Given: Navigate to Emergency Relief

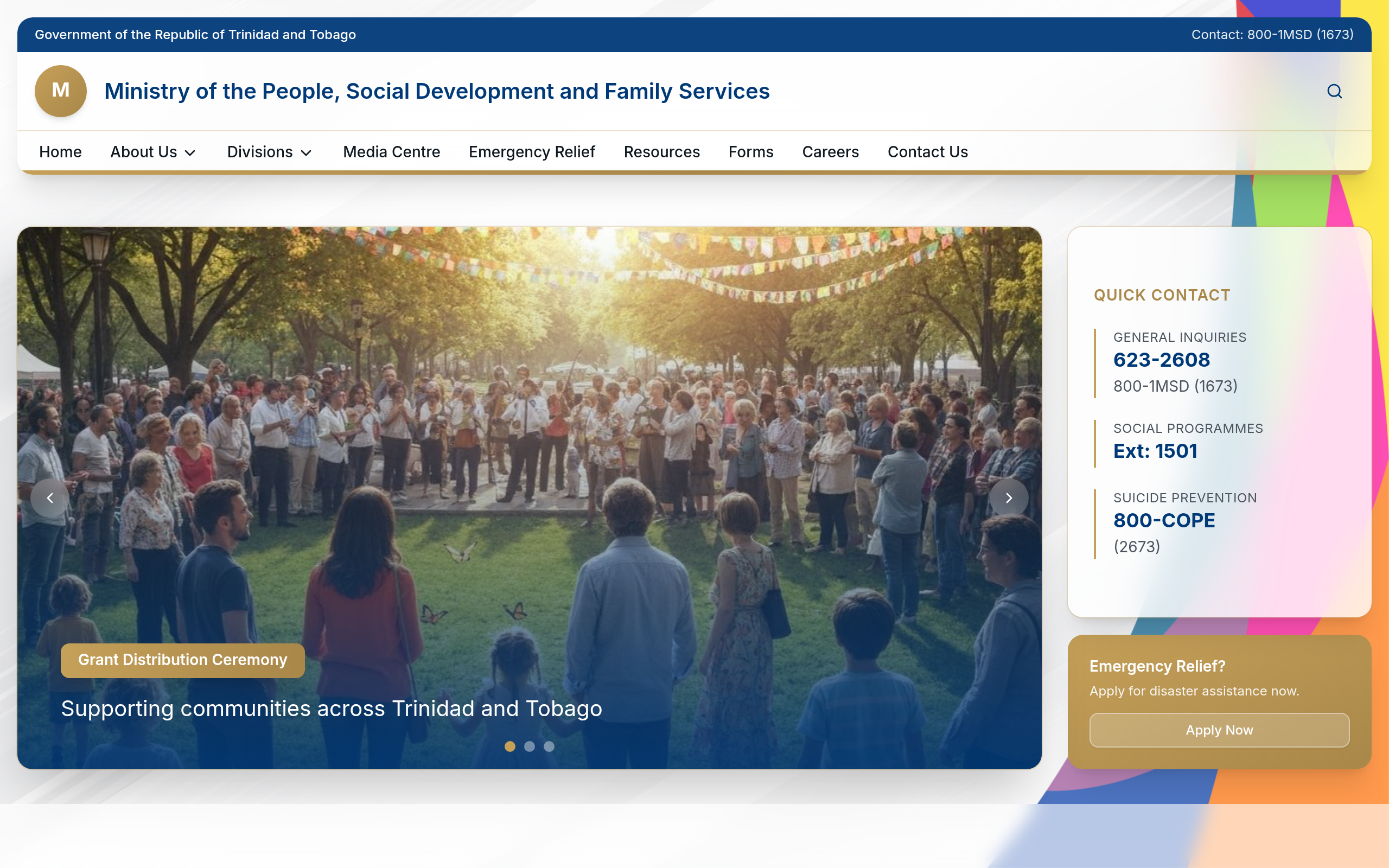Looking at the screenshot, I should tap(531, 151).
